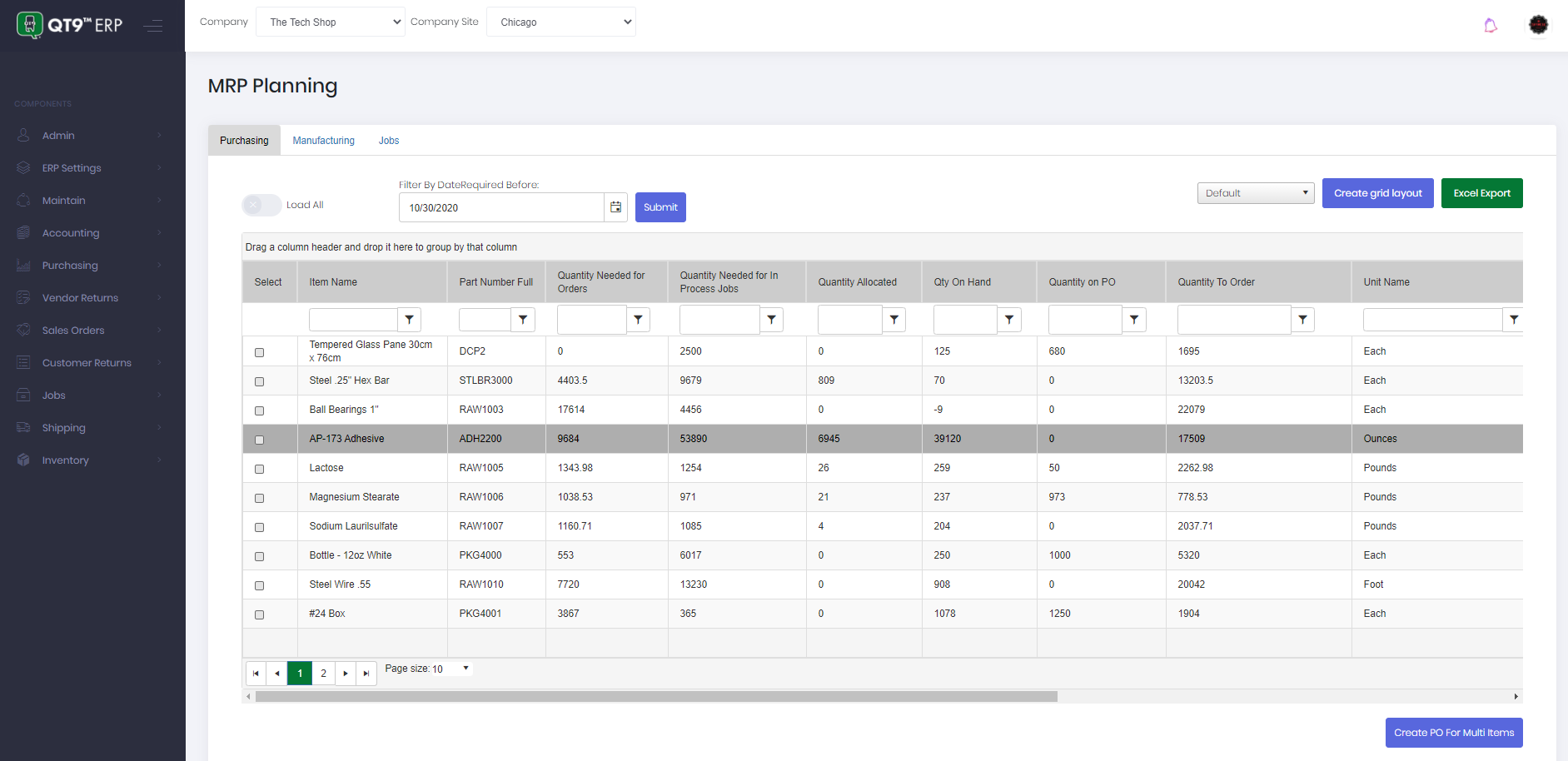This screenshot has width=1568, height=761.
Task: Click the horizontal scrollbar under the grid
Action: coord(656,697)
